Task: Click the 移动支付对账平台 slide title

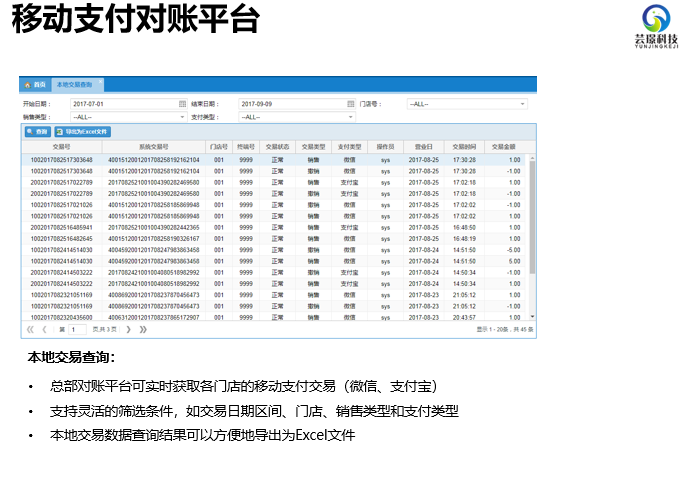Action: coord(135,19)
